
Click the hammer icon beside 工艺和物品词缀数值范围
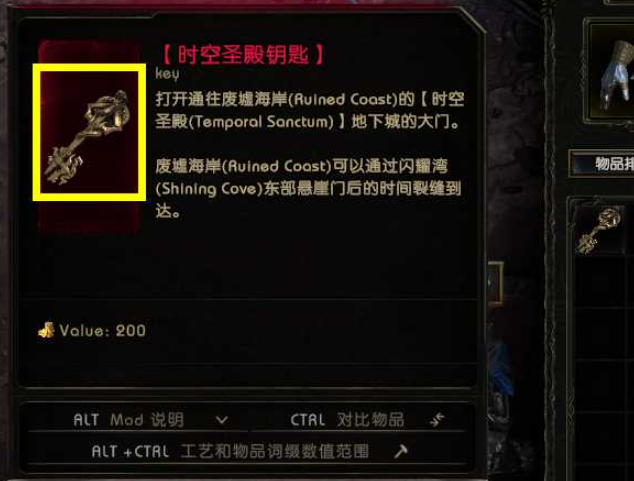(401, 451)
